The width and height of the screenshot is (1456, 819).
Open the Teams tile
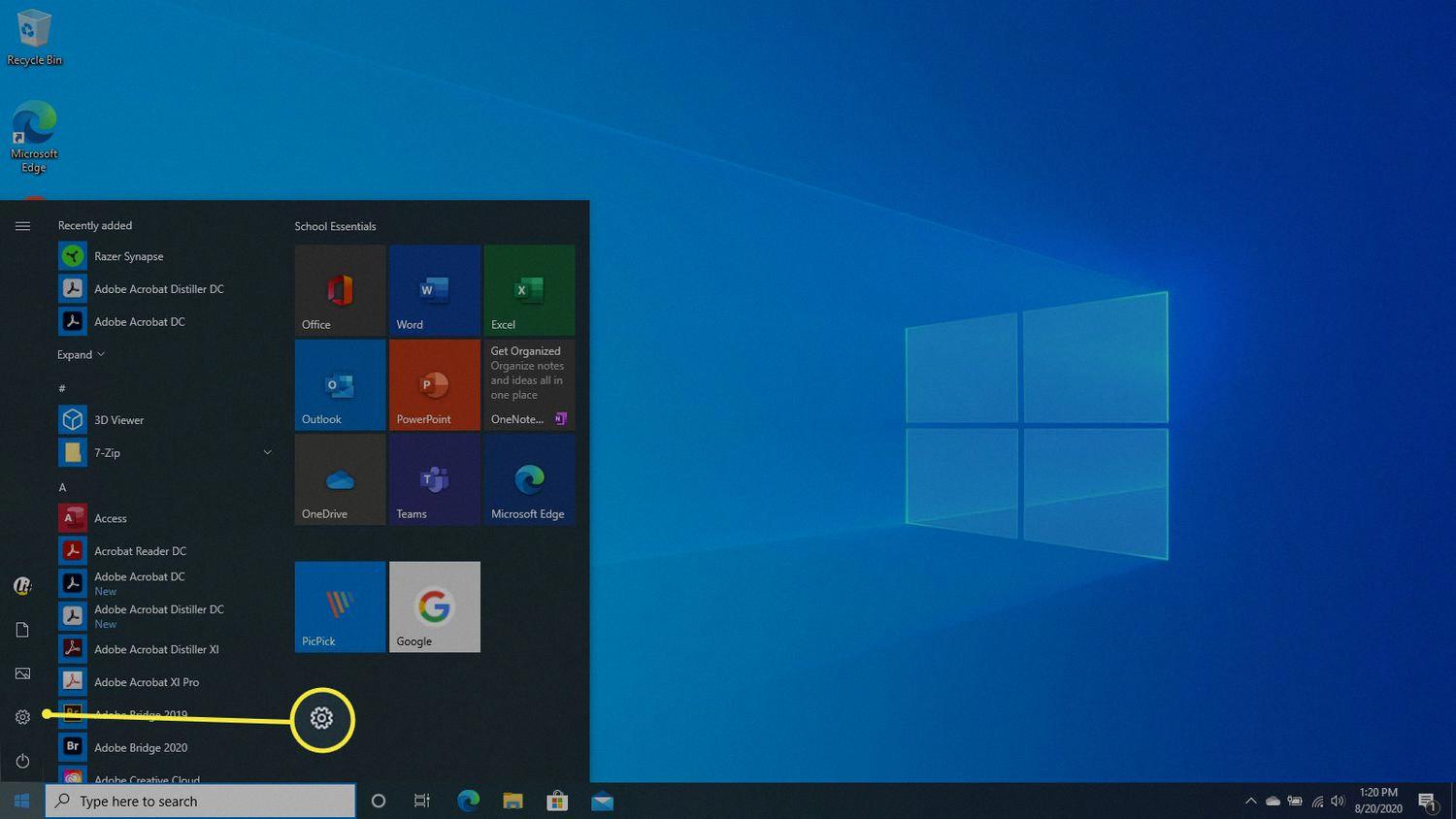tap(434, 479)
